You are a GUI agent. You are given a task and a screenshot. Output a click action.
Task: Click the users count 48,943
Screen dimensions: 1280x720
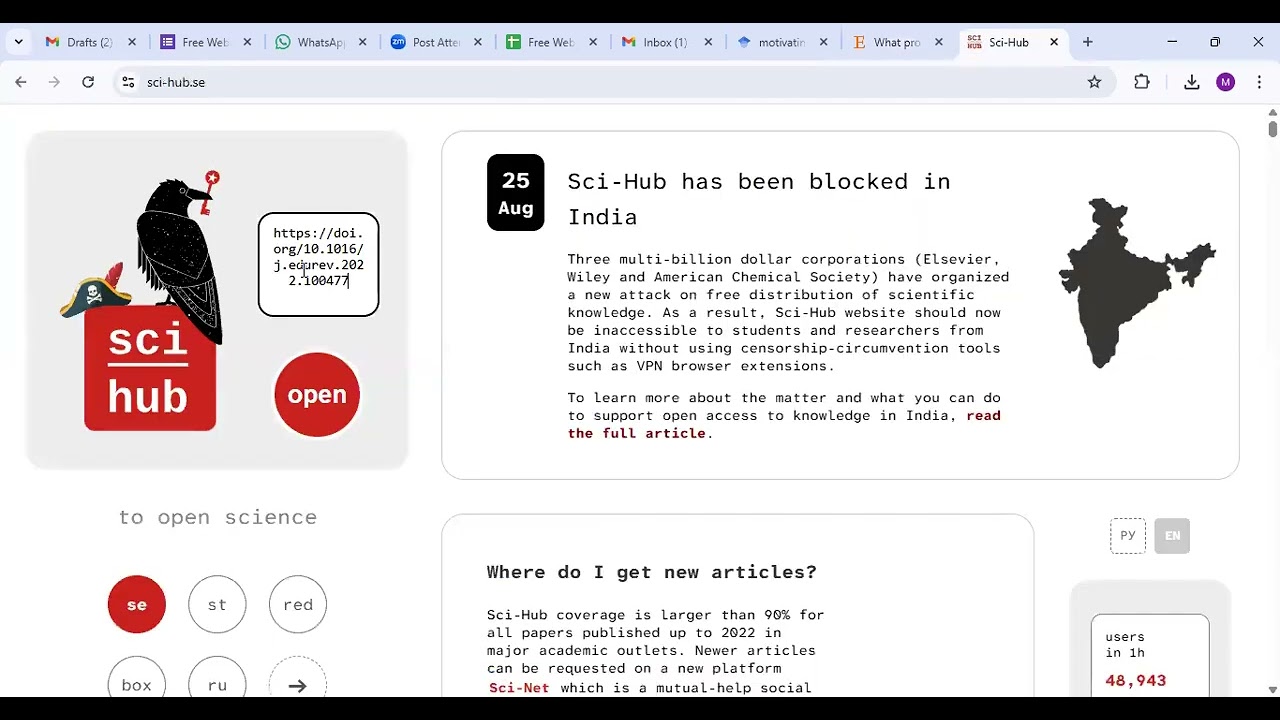tap(1136, 680)
